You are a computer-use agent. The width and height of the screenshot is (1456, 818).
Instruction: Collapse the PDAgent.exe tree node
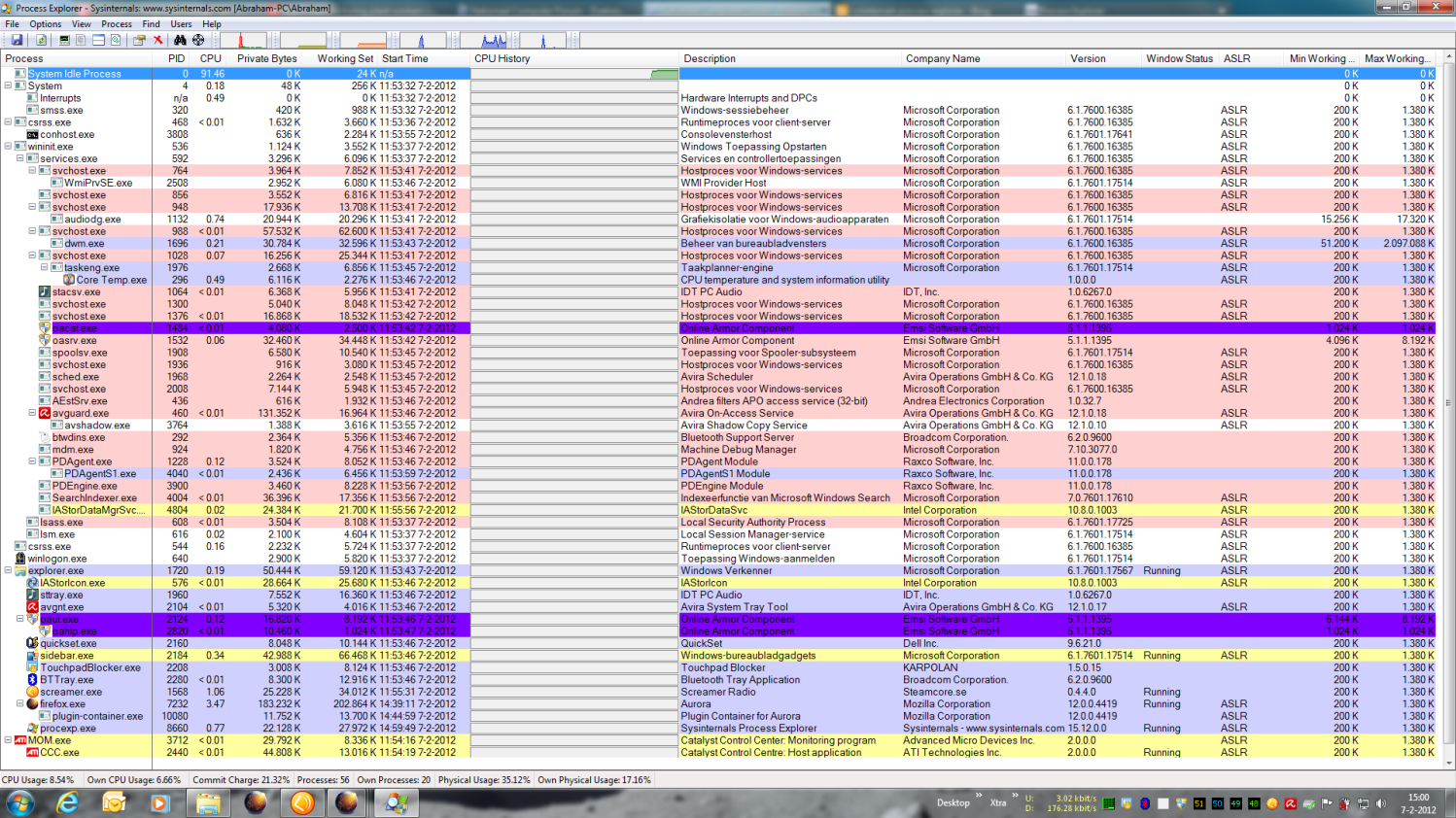point(32,461)
